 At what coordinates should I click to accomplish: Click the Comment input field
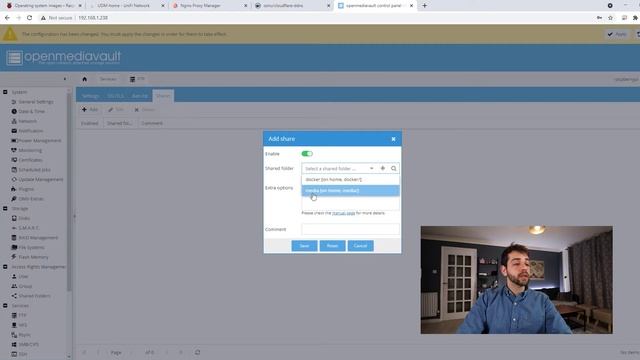[350, 229]
